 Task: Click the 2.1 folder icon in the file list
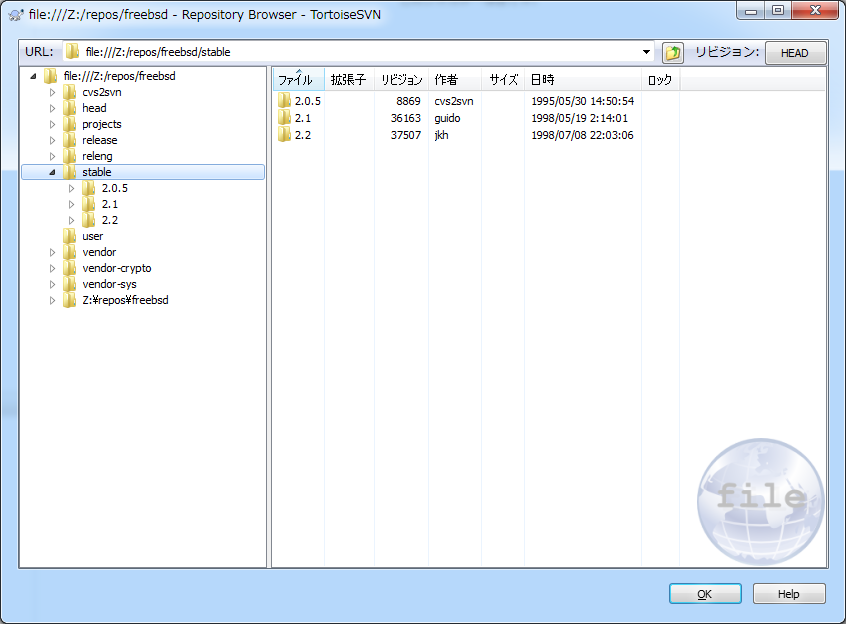[284, 118]
